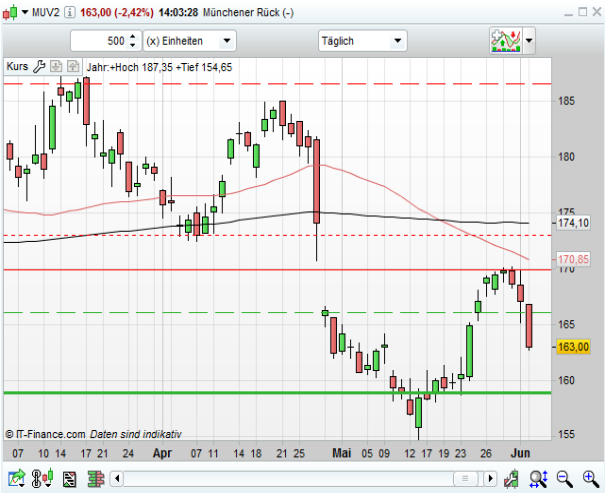Click the 165 price axis label
This screenshot has height=493, width=605.
coord(566,324)
